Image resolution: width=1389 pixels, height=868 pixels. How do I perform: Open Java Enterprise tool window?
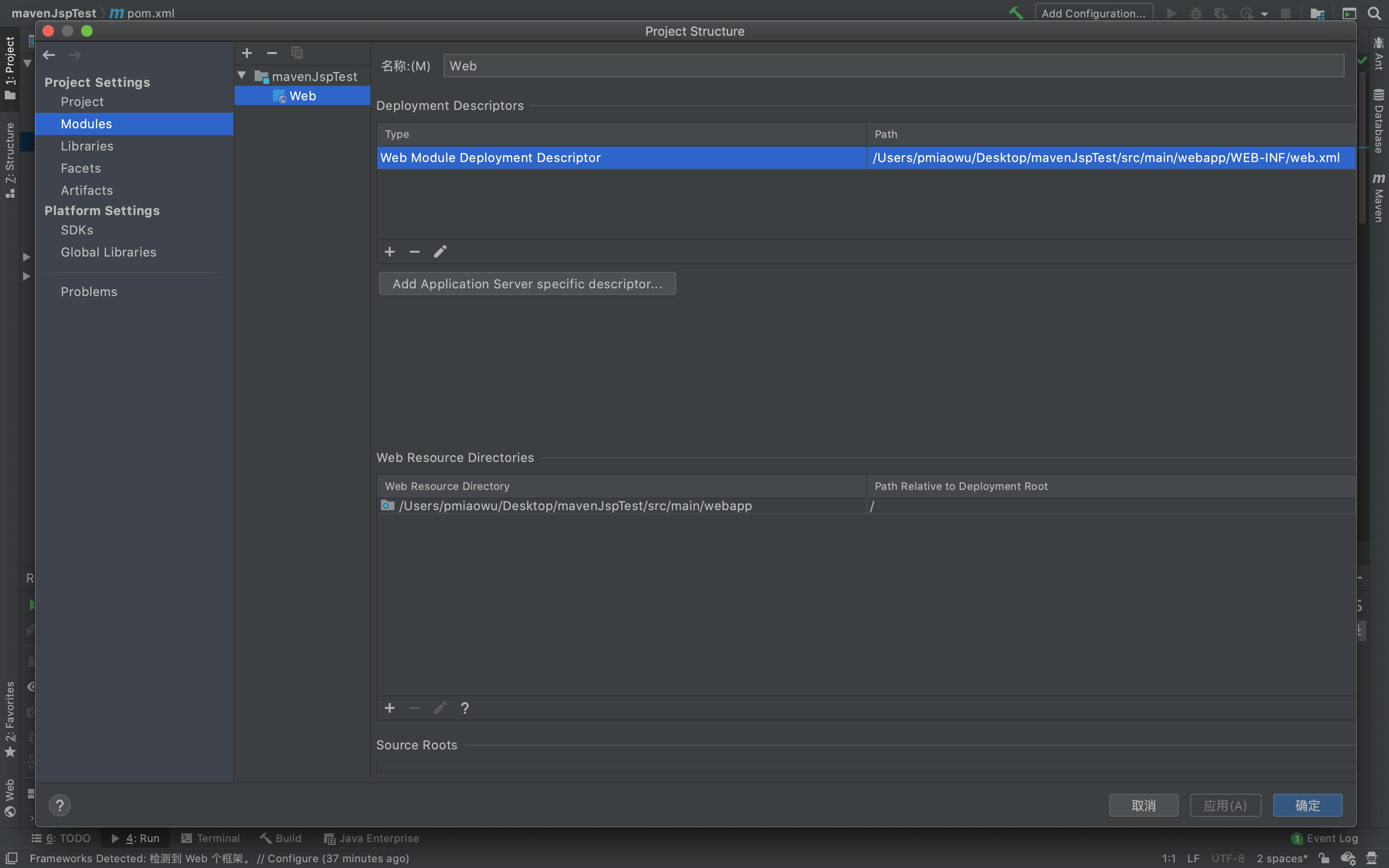pos(371,838)
